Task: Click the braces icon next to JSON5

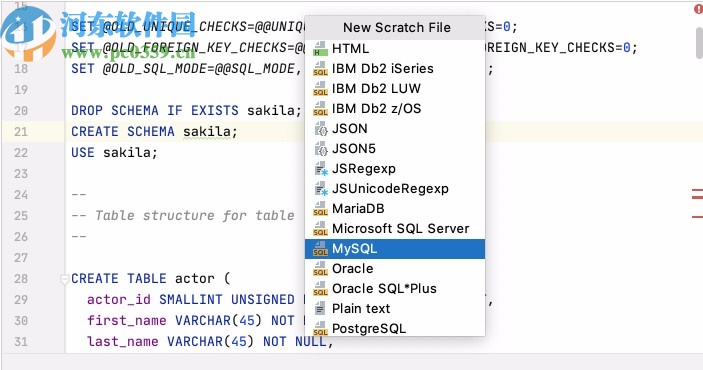Action: click(x=321, y=149)
